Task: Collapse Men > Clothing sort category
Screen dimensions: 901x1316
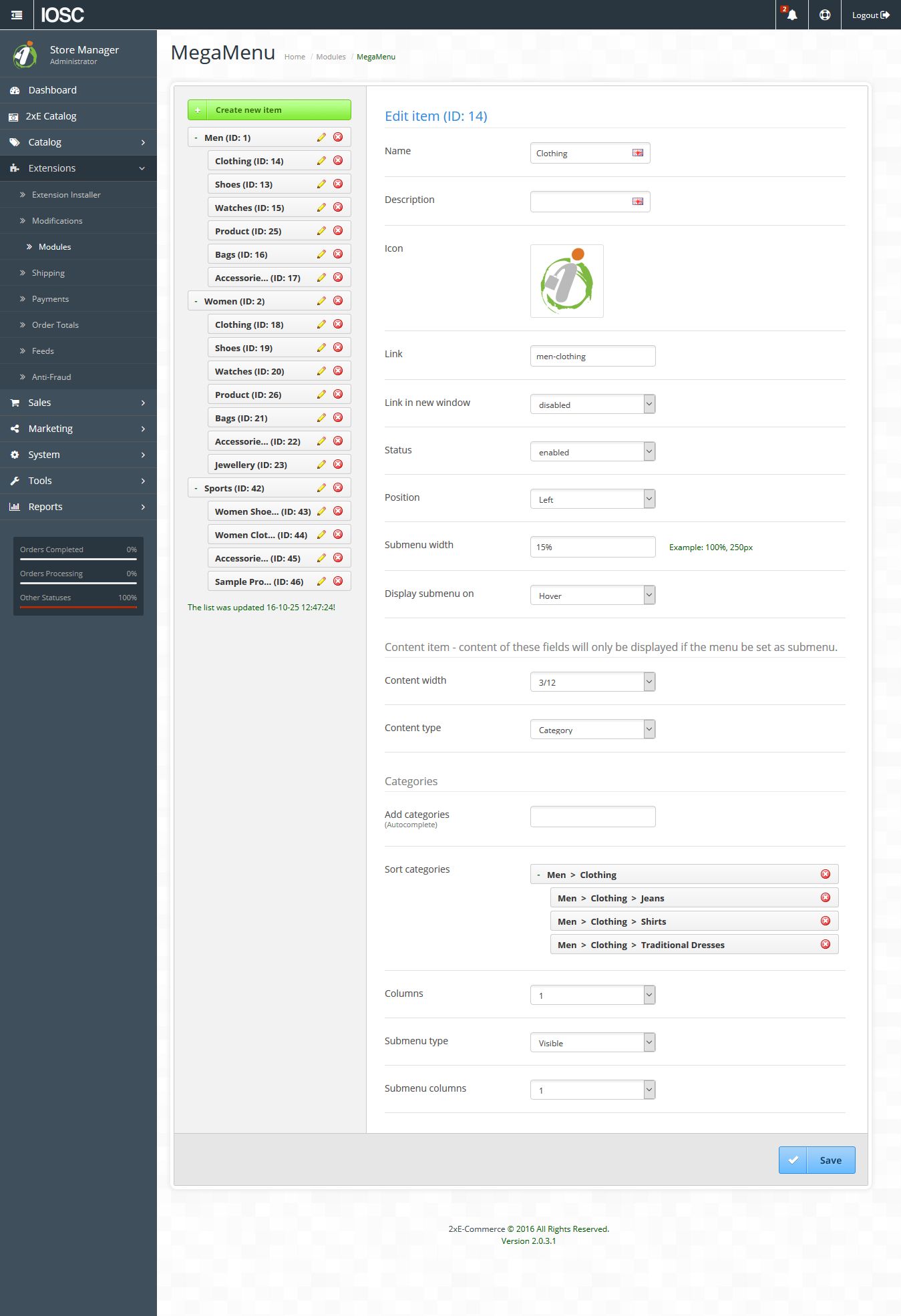Action: [538, 875]
